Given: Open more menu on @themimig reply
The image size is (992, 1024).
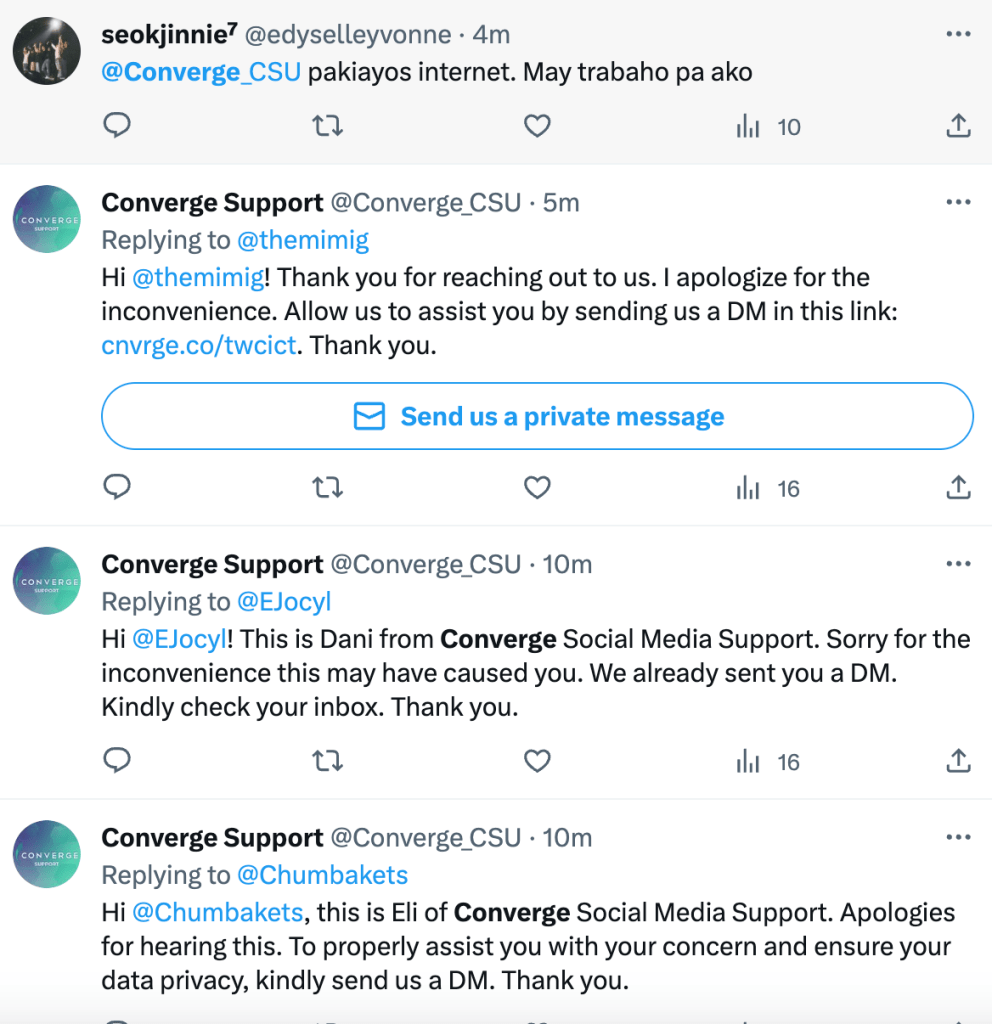Looking at the screenshot, I should pos(957,203).
